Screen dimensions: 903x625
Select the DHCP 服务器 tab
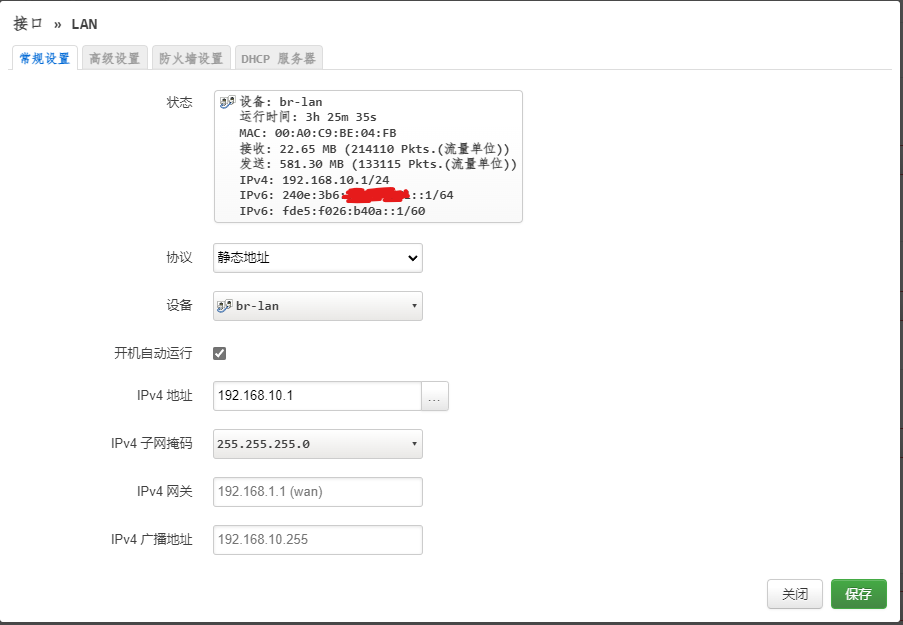279,57
